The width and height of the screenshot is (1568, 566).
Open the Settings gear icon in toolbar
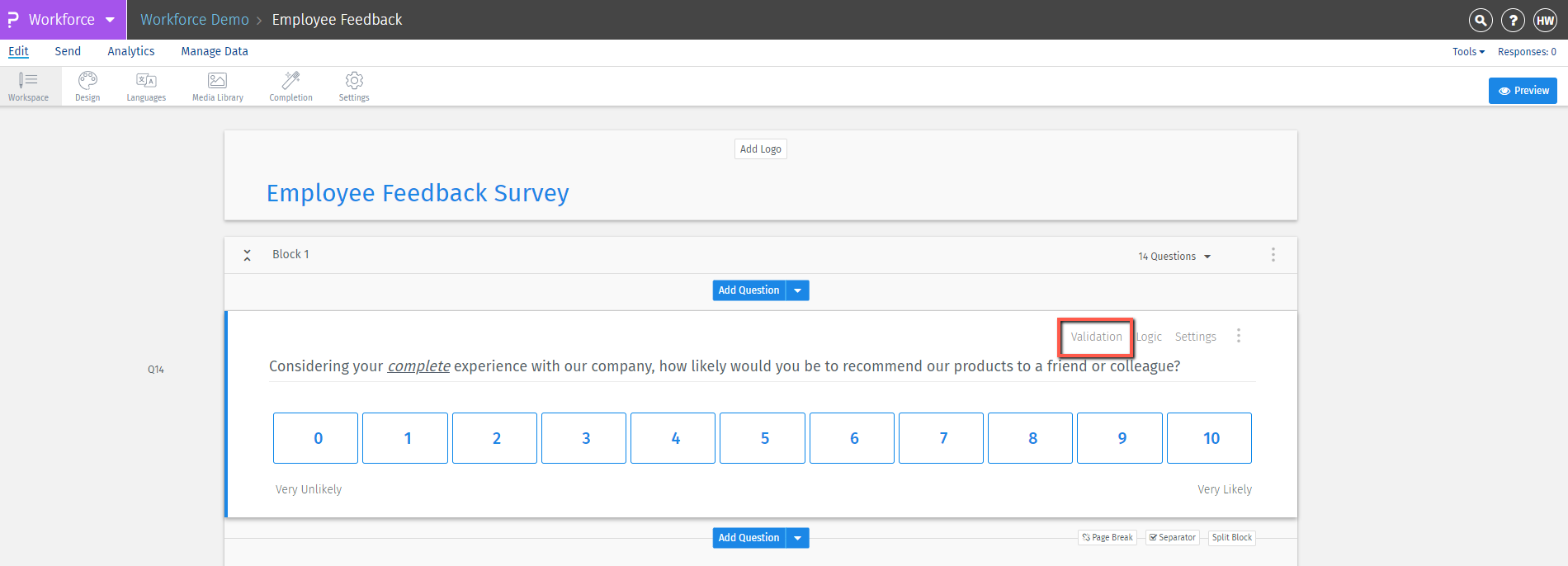click(354, 86)
